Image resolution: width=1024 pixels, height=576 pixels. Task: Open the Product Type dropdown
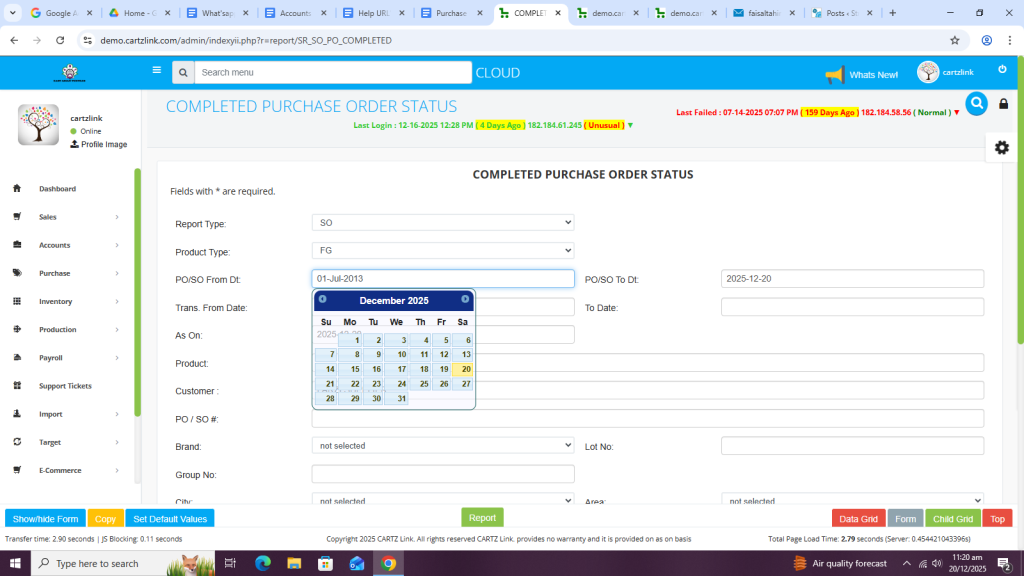click(442, 251)
